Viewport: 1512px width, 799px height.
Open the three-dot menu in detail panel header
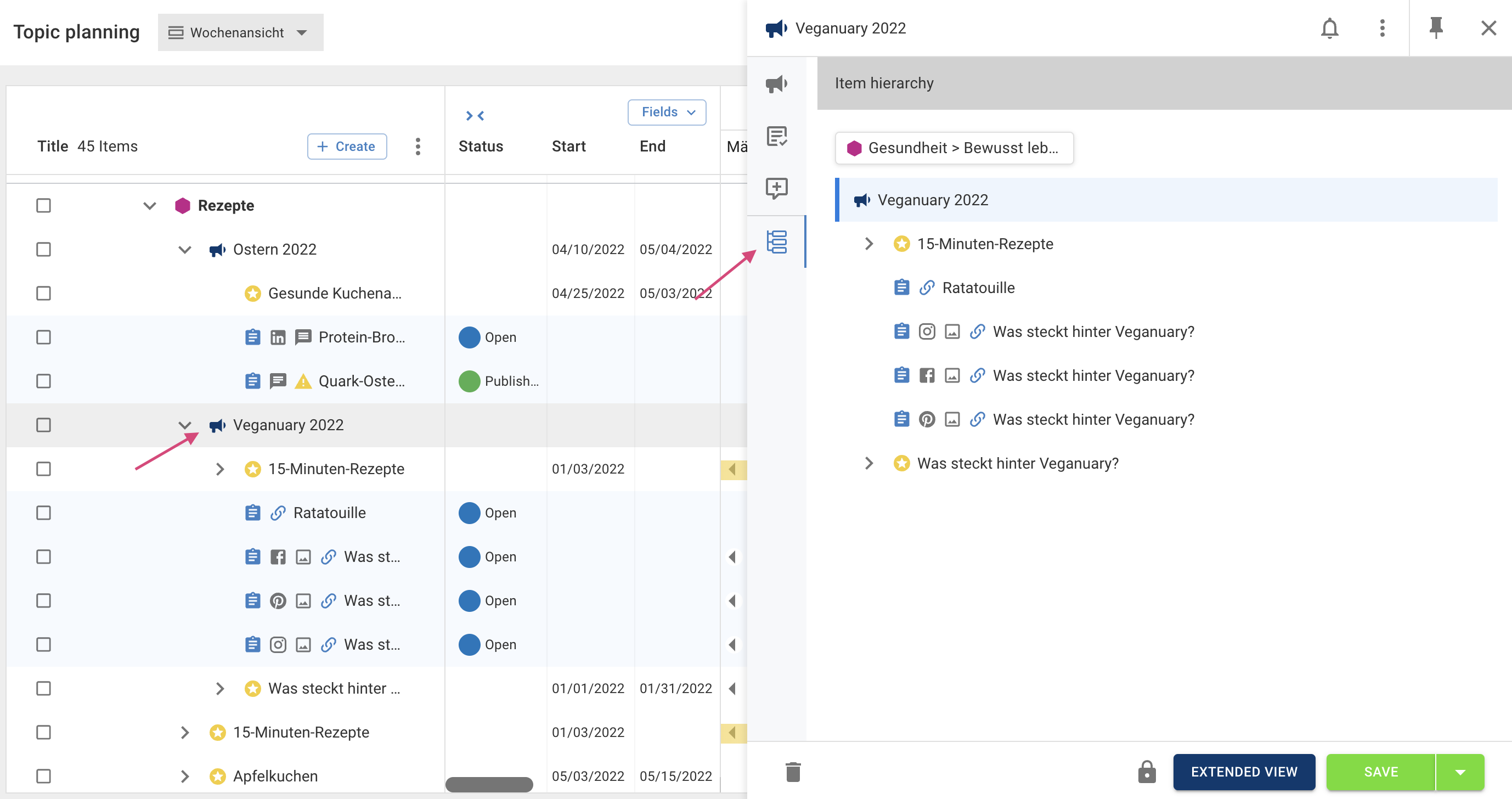pos(1383,28)
